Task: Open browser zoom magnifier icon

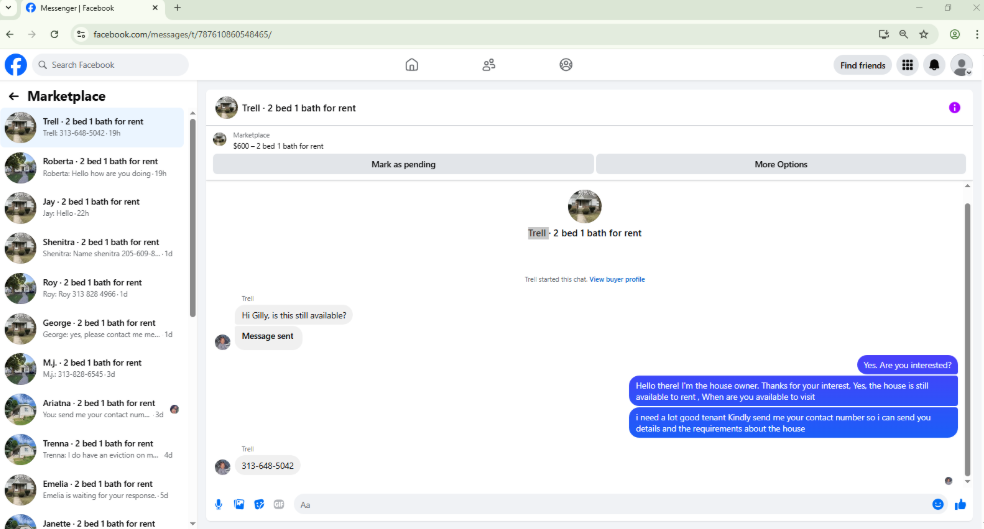Action: click(904, 35)
